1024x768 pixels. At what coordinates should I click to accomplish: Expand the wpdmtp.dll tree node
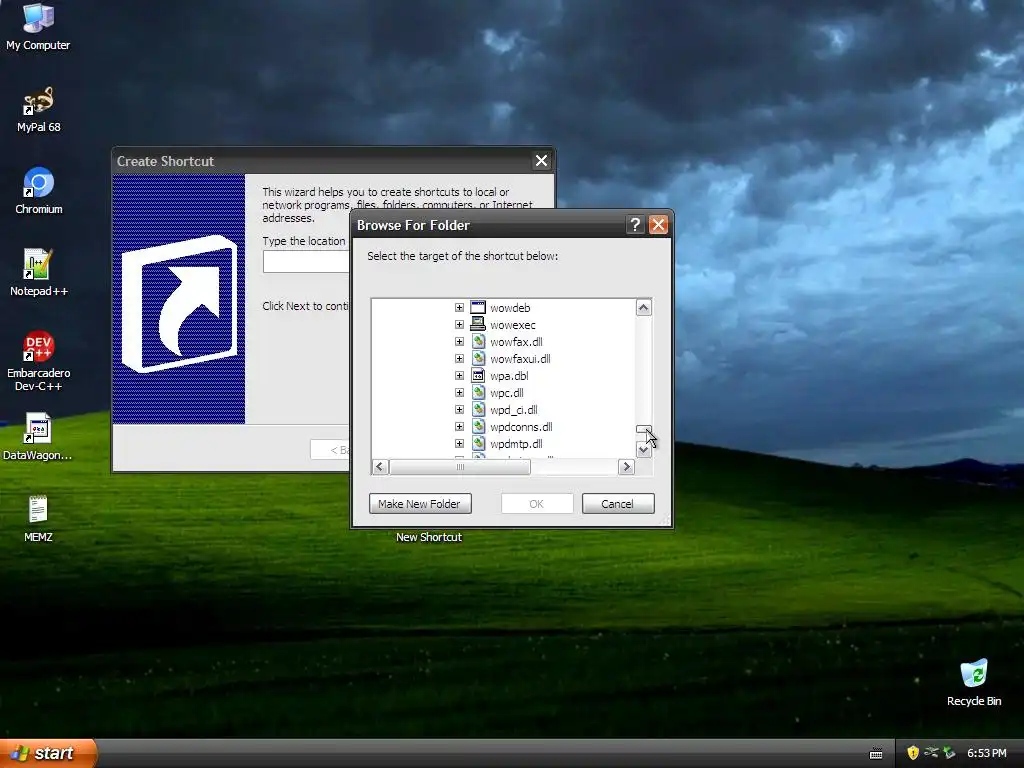[459, 443]
